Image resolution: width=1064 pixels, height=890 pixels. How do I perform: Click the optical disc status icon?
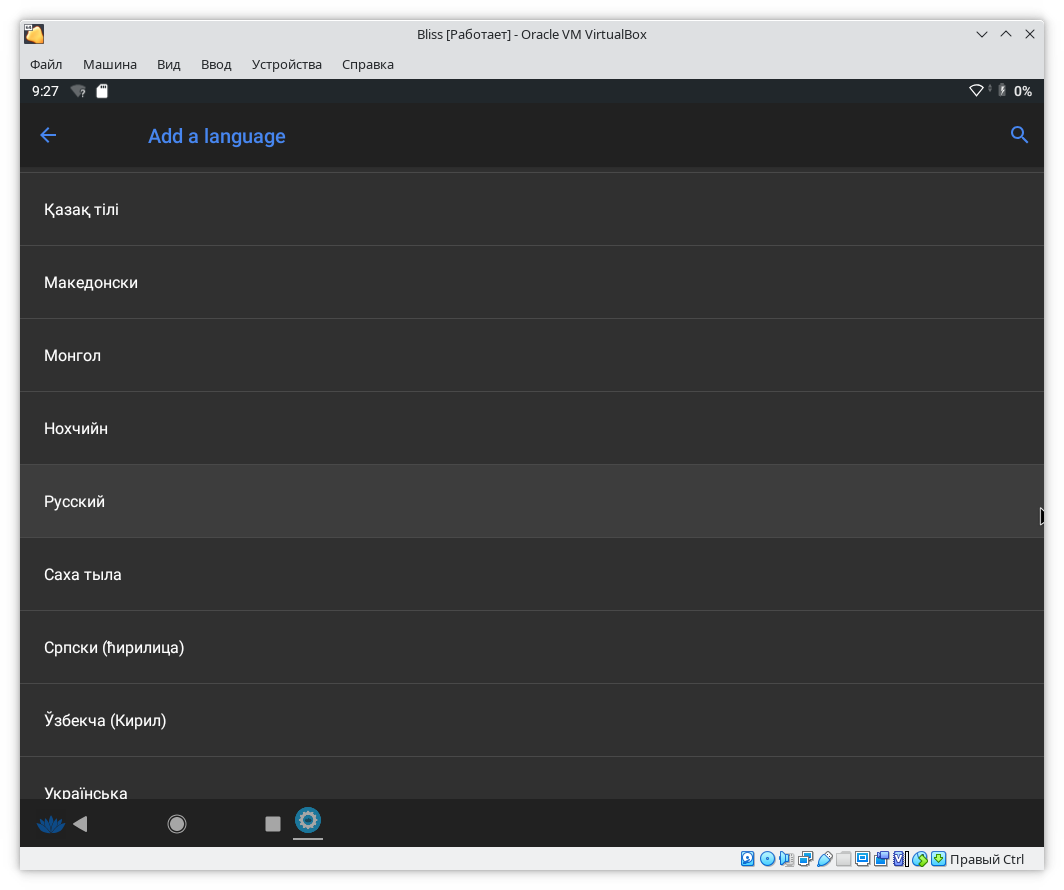tap(767, 859)
